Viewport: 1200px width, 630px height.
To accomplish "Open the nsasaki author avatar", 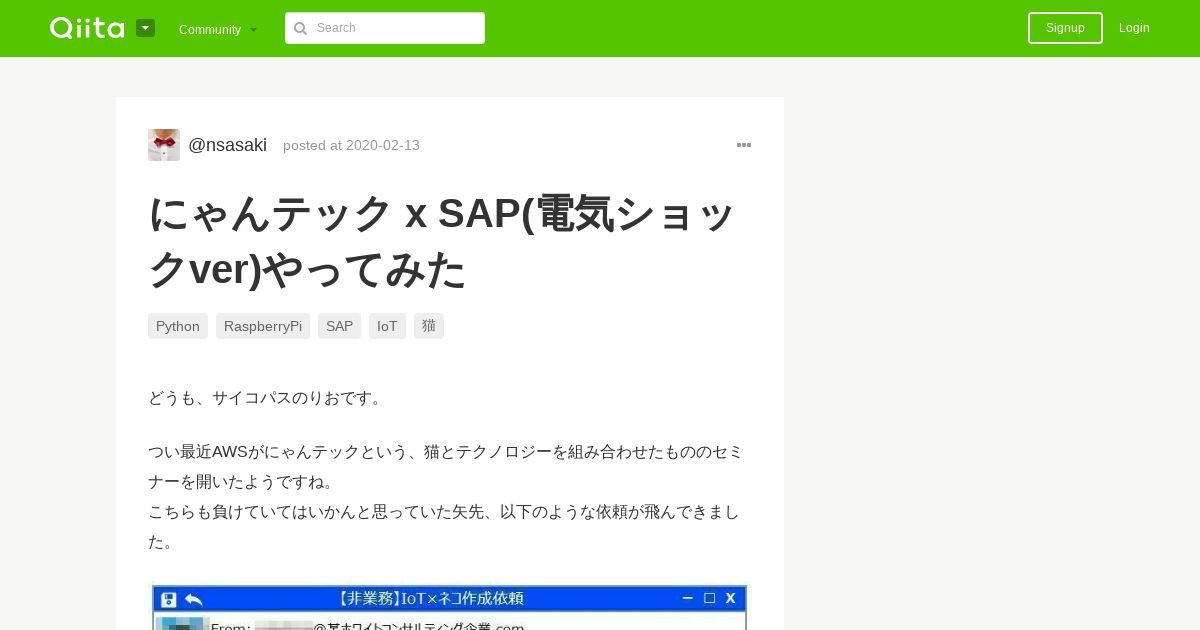I will coord(164,145).
